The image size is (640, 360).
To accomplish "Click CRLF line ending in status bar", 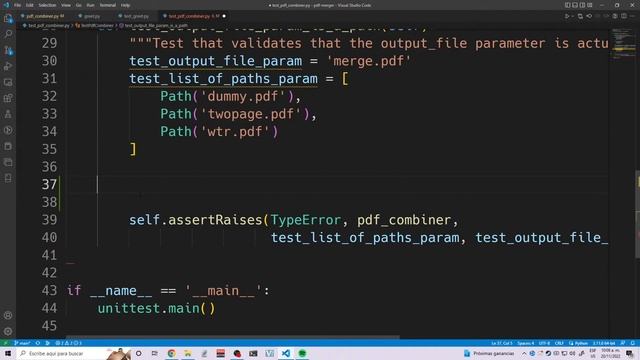I will tap(559, 343).
